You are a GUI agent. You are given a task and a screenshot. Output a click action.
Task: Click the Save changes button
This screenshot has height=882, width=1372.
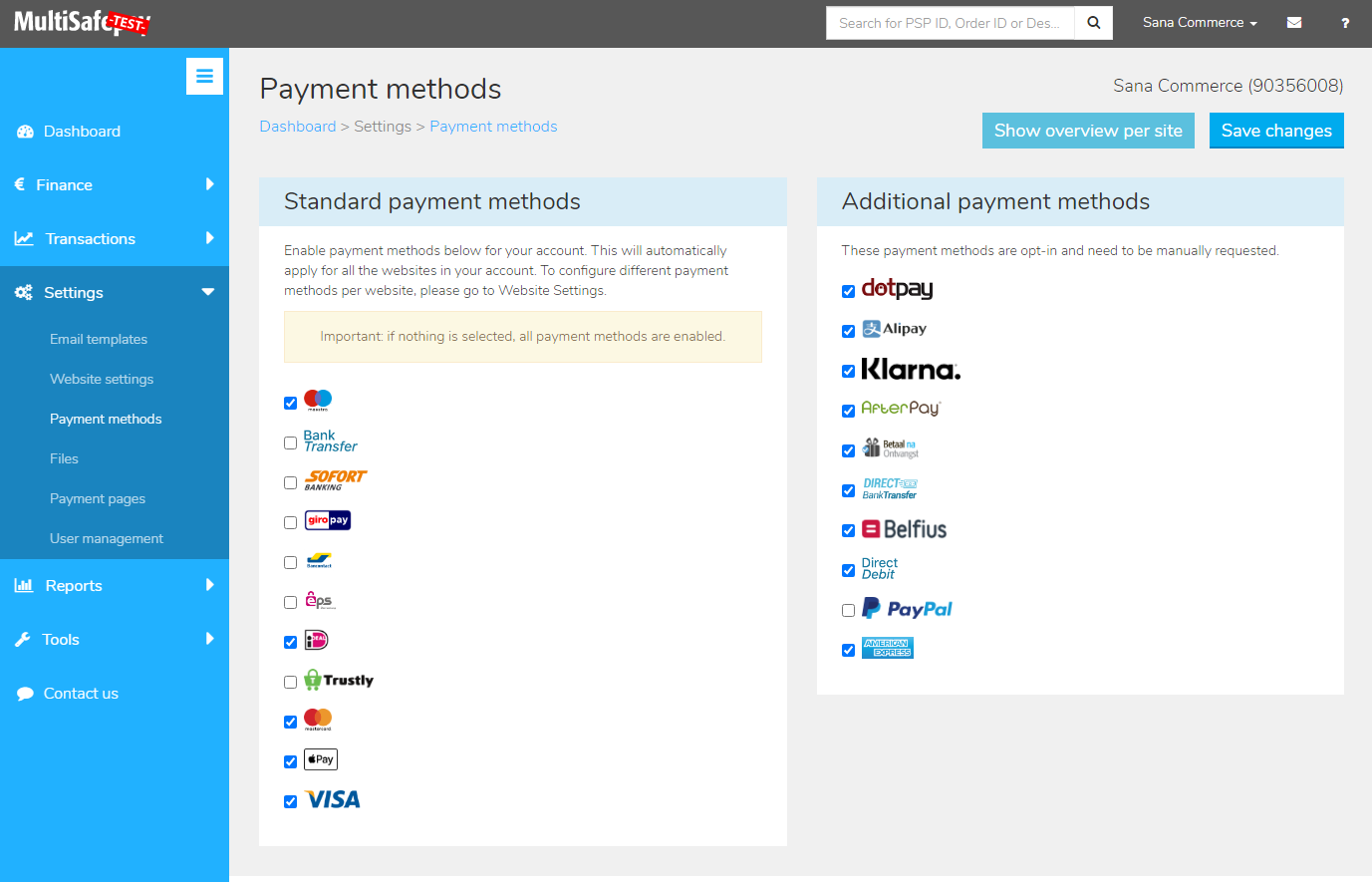[x=1276, y=131]
